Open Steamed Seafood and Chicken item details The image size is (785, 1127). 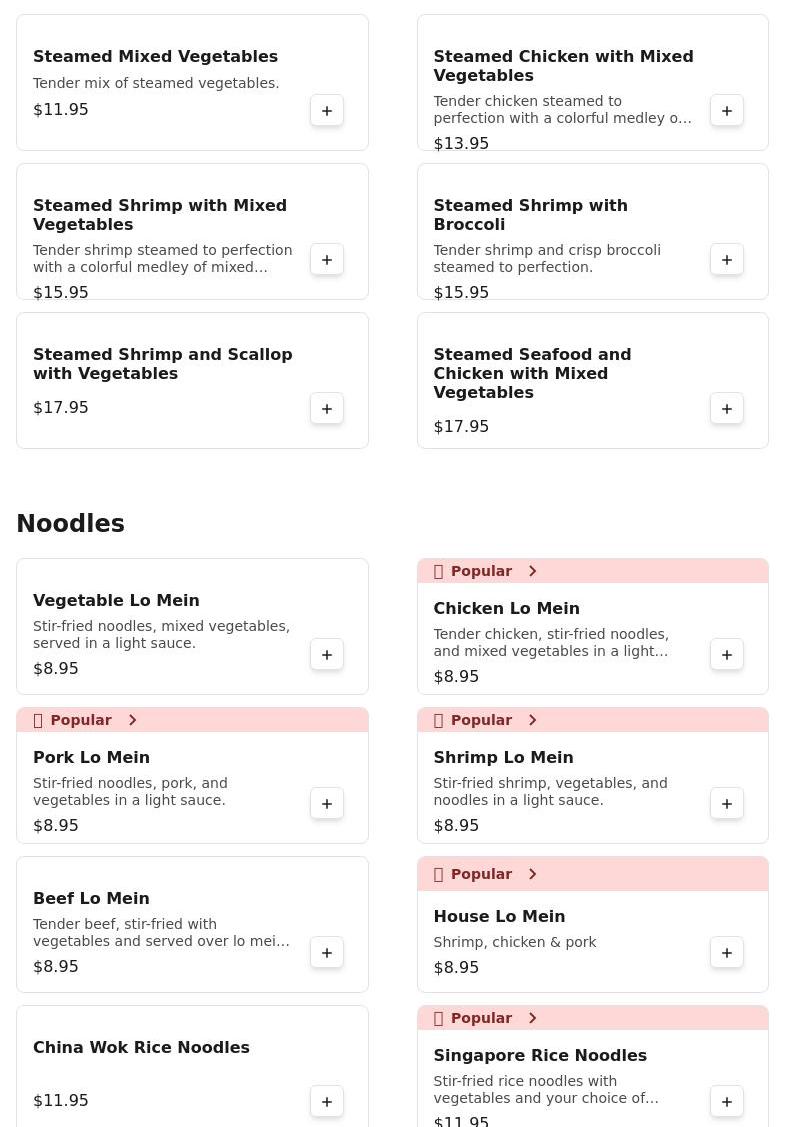click(532, 373)
